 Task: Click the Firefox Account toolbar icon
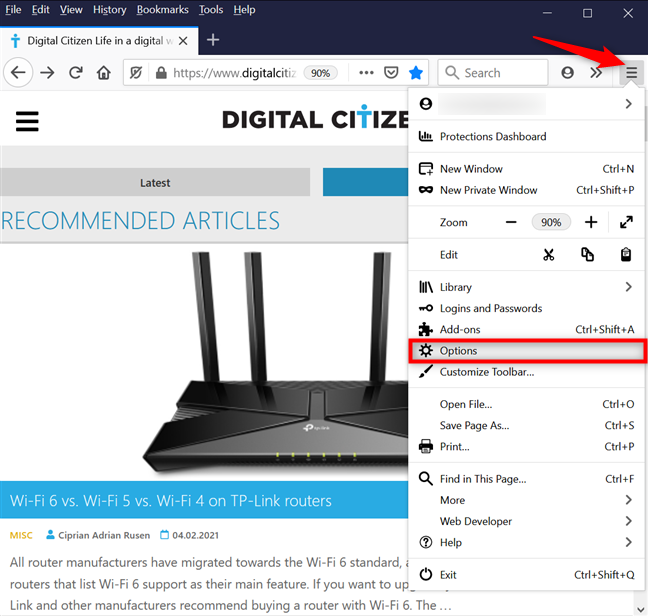tap(567, 73)
